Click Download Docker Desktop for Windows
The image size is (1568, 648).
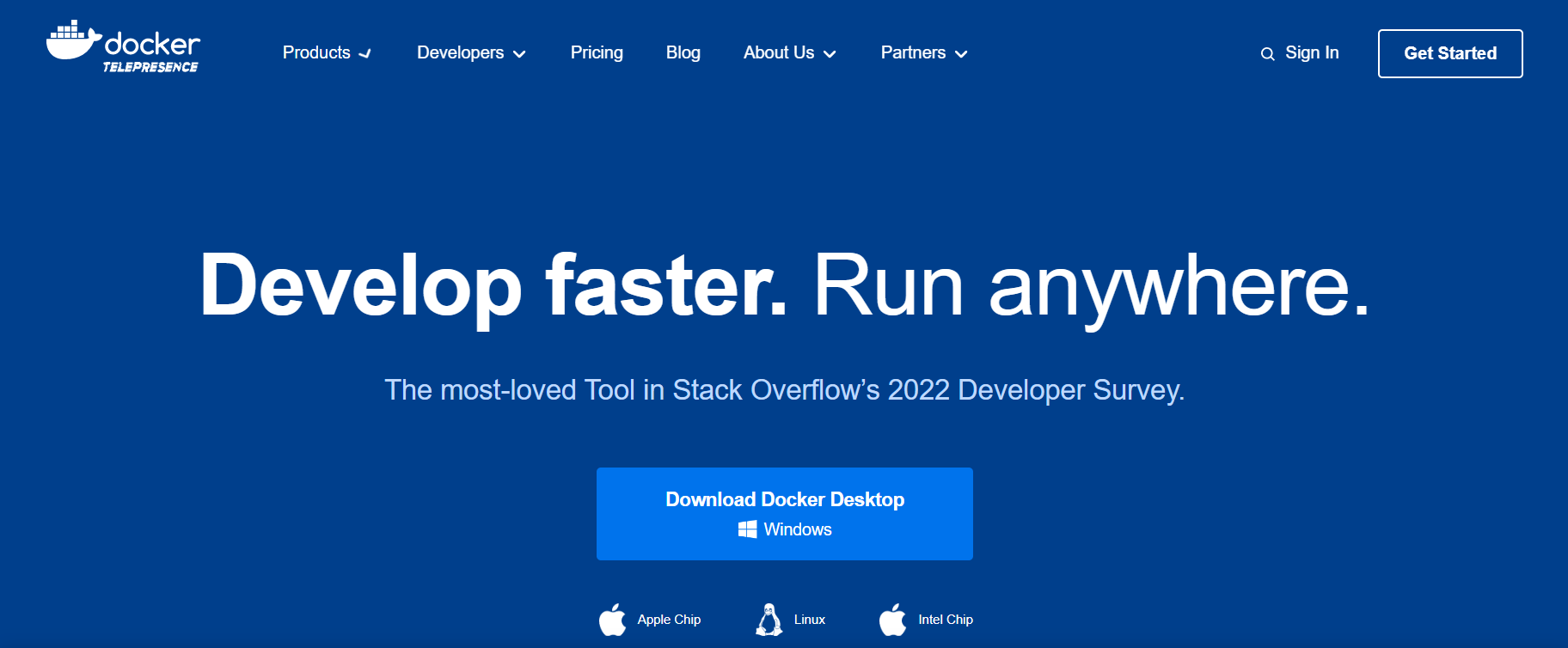point(785,514)
